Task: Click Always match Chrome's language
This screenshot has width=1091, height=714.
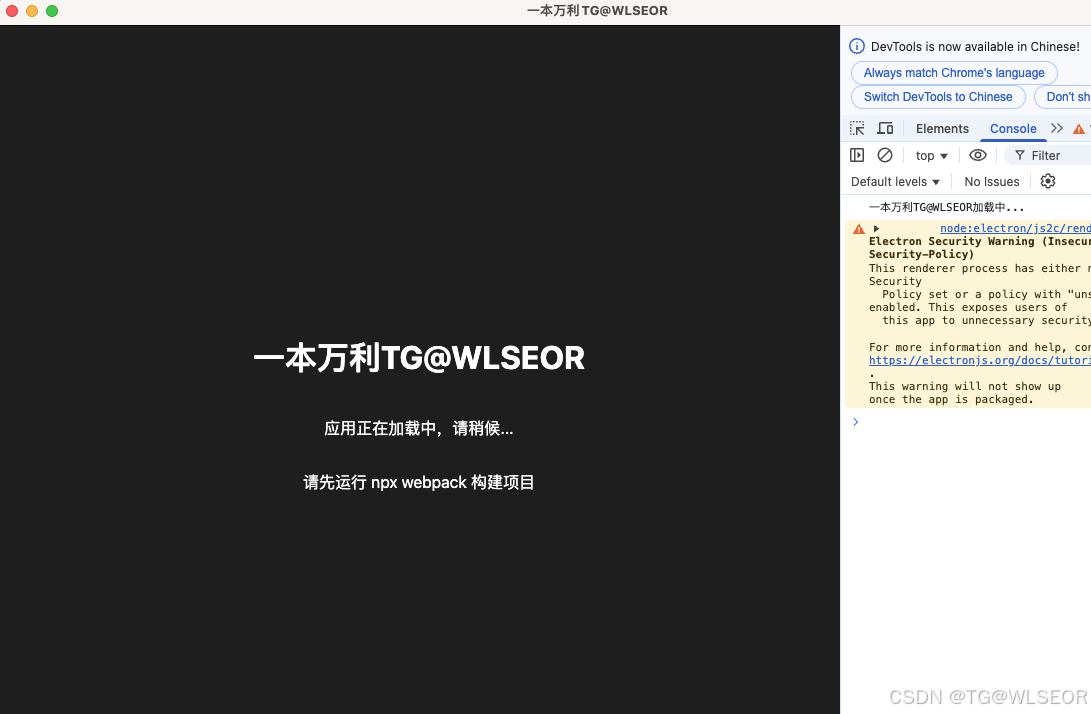Action: [953, 72]
